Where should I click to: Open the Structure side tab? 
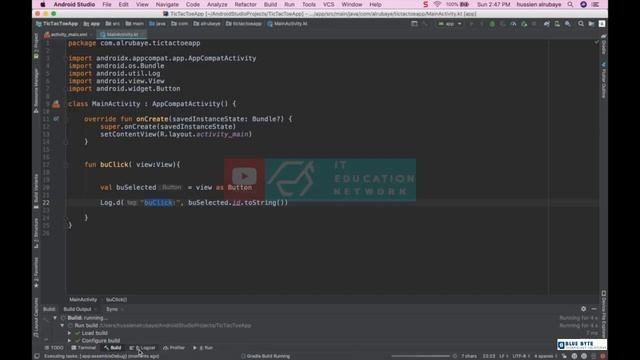click(36, 233)
